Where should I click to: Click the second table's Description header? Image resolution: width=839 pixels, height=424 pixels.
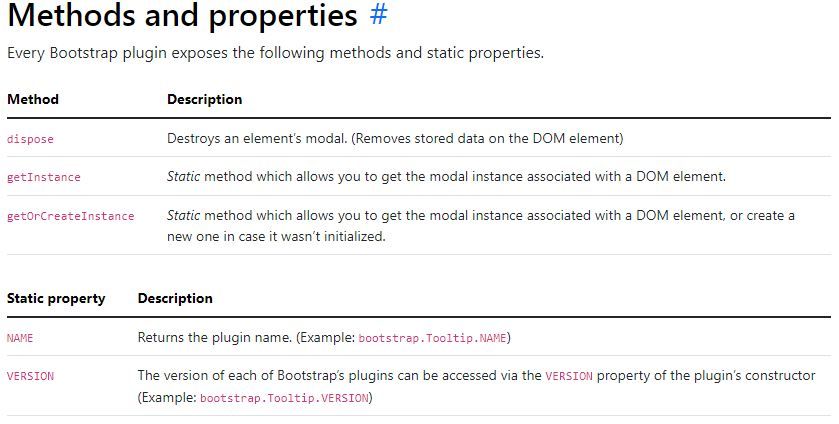coord(175,298)
